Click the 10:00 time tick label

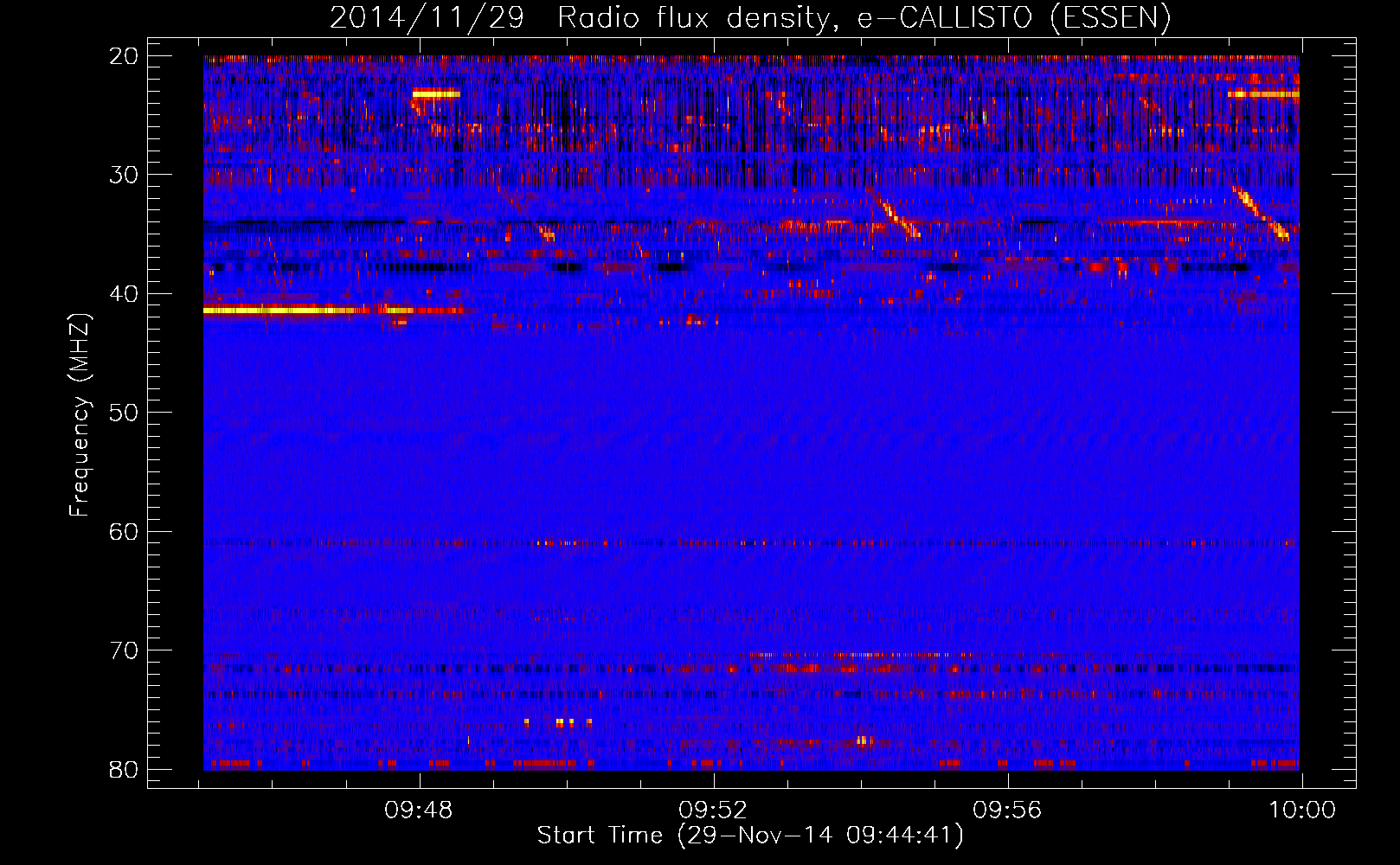tap(1302, 810)
